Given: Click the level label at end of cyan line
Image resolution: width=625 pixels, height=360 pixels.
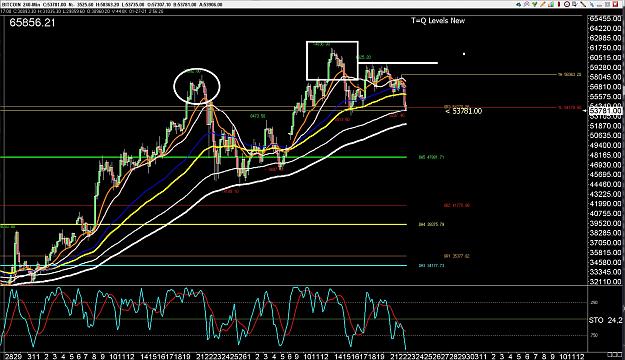Looking at the screenshot, I should click(431, 266).
